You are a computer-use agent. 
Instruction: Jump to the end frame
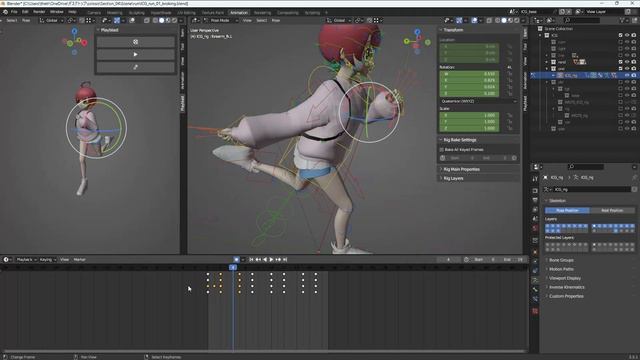285,260
